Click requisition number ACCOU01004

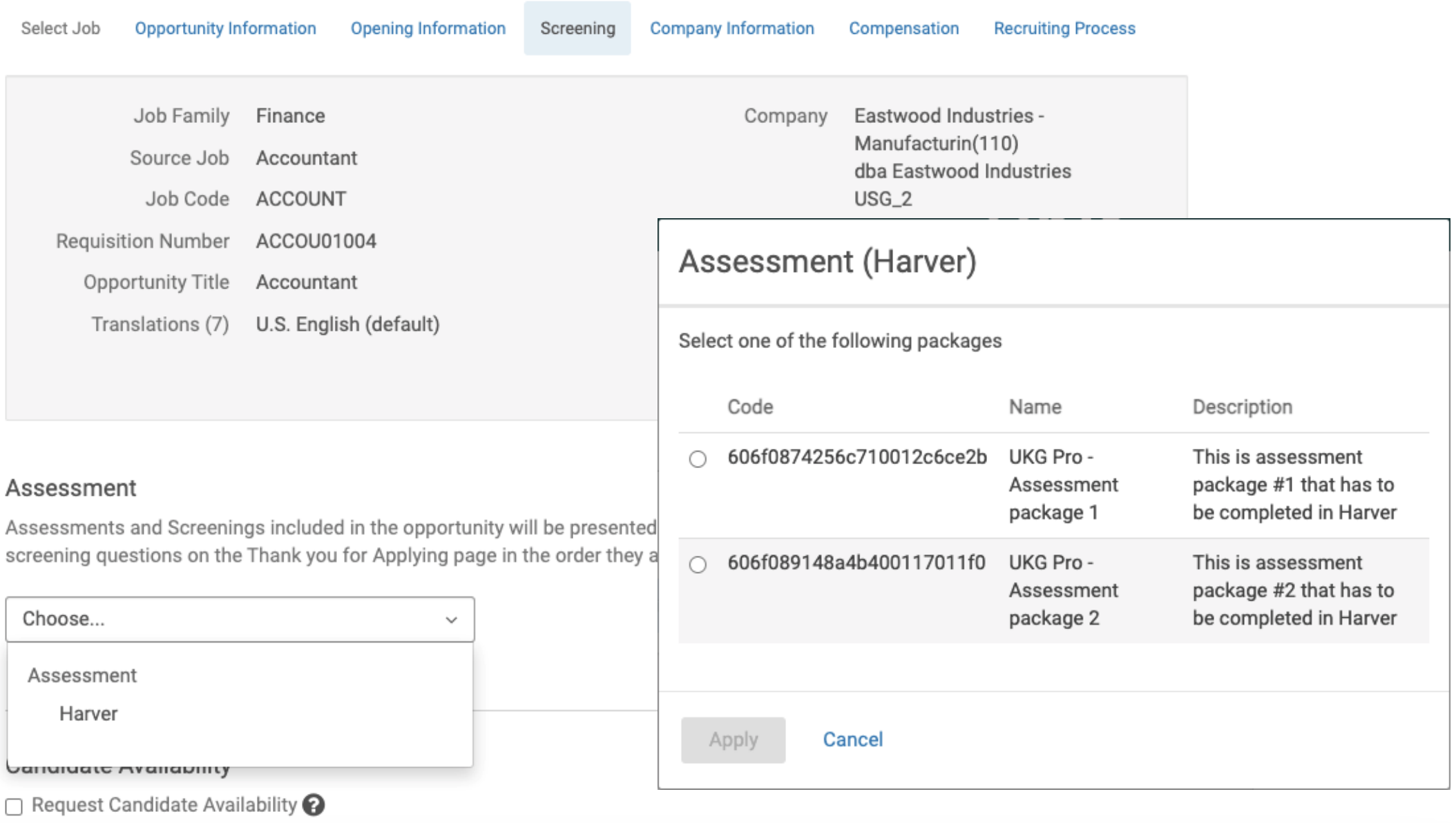coord(316,241)
